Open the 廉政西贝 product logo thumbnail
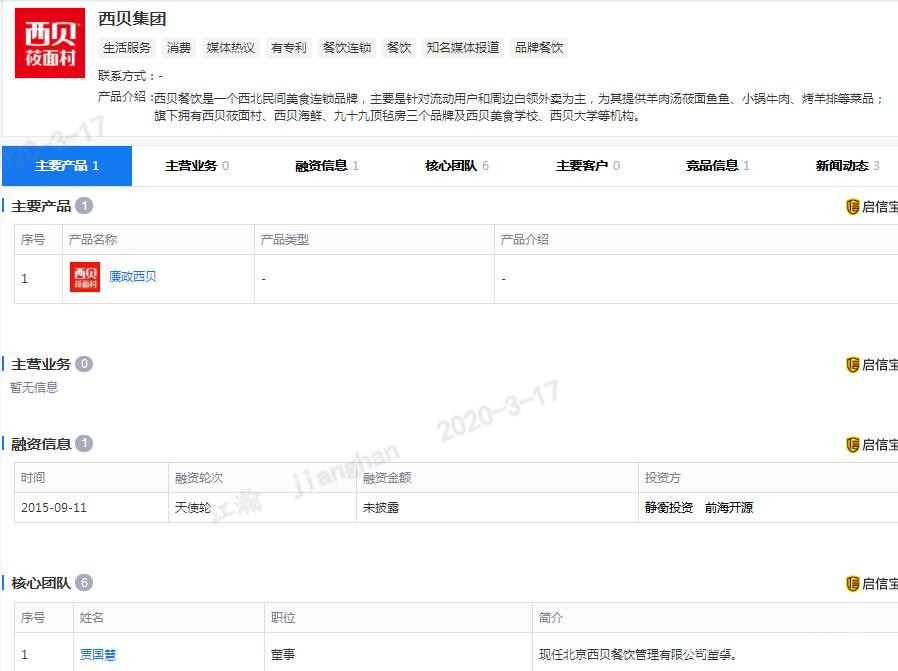This screenshot has height=671, width=898. (x=85, y=277)
